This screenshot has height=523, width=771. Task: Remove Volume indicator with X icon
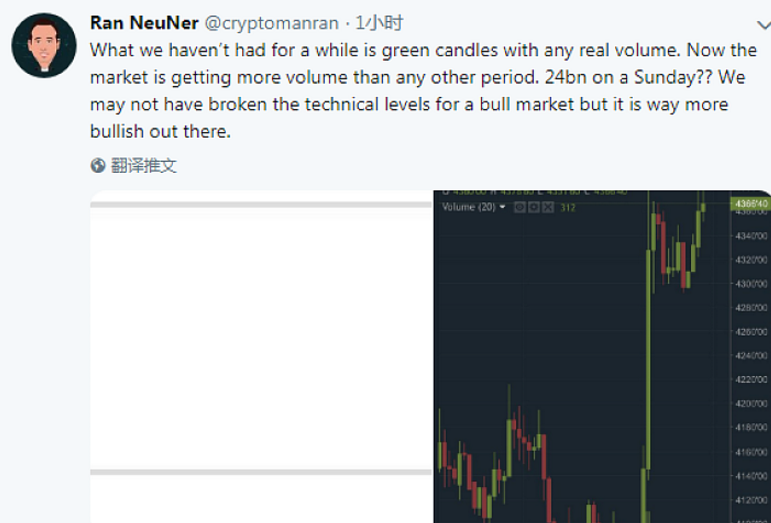click(x=547, y=207)
